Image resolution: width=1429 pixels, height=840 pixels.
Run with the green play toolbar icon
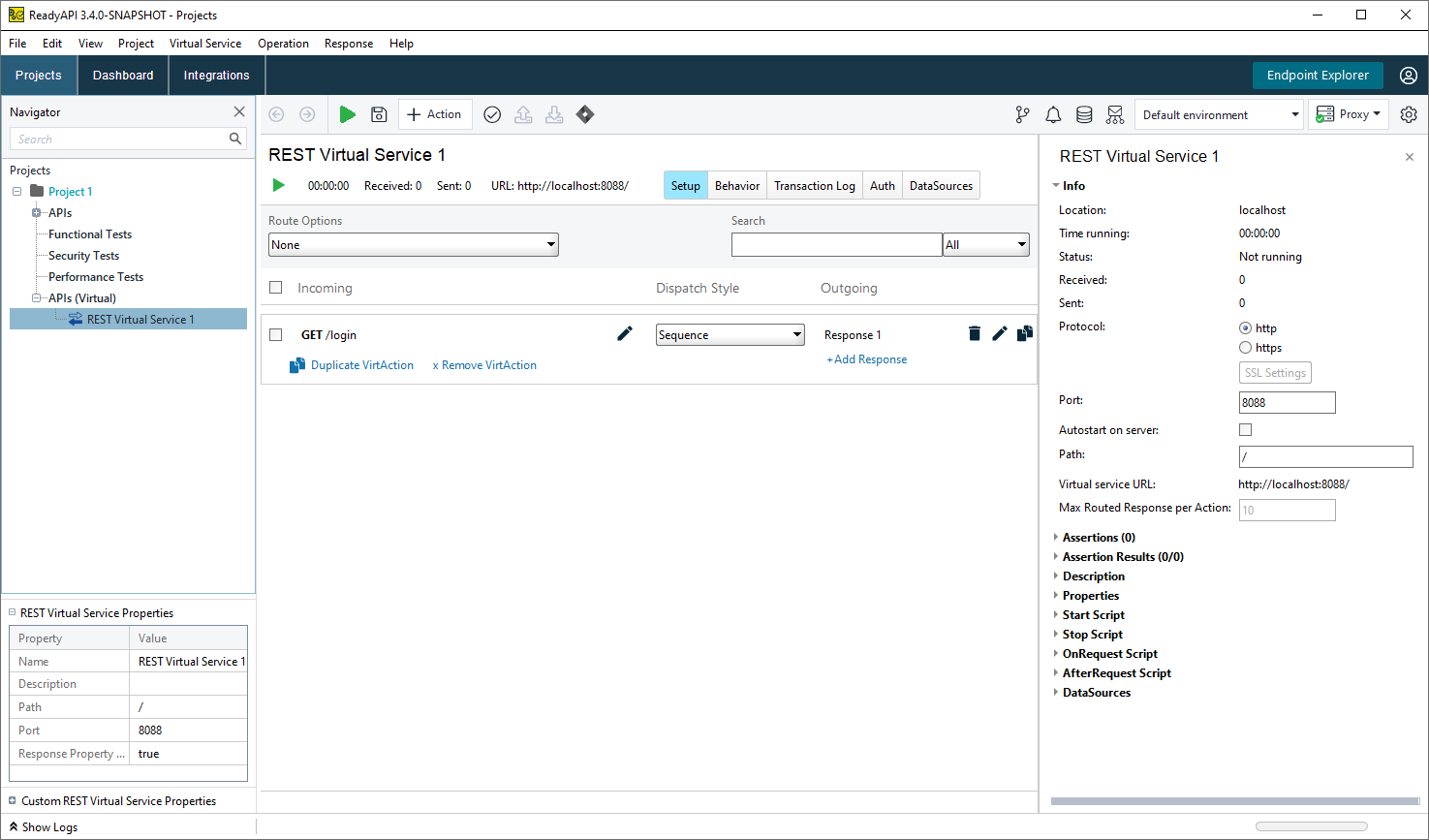[x=347, y=114]
